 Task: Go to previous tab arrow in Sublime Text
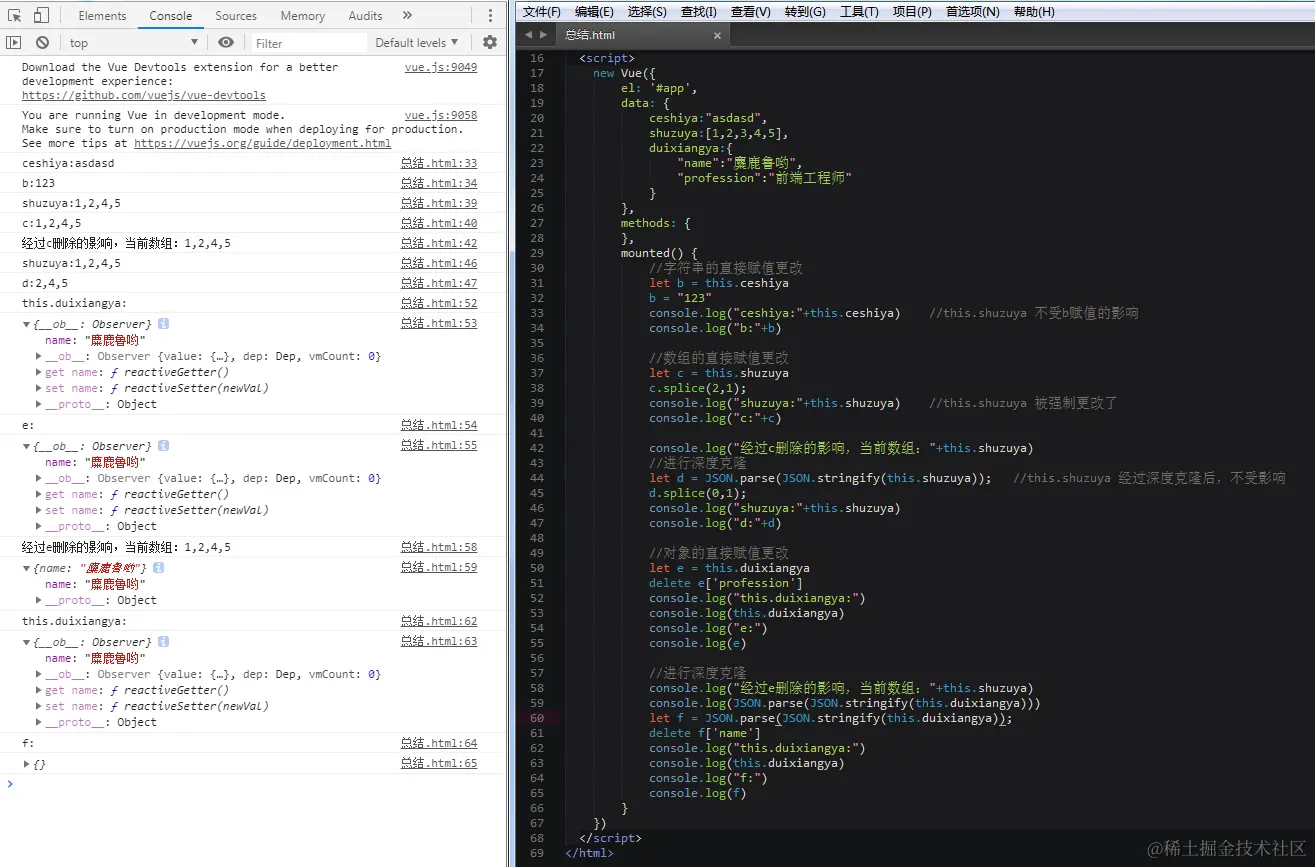click(528, 34)
